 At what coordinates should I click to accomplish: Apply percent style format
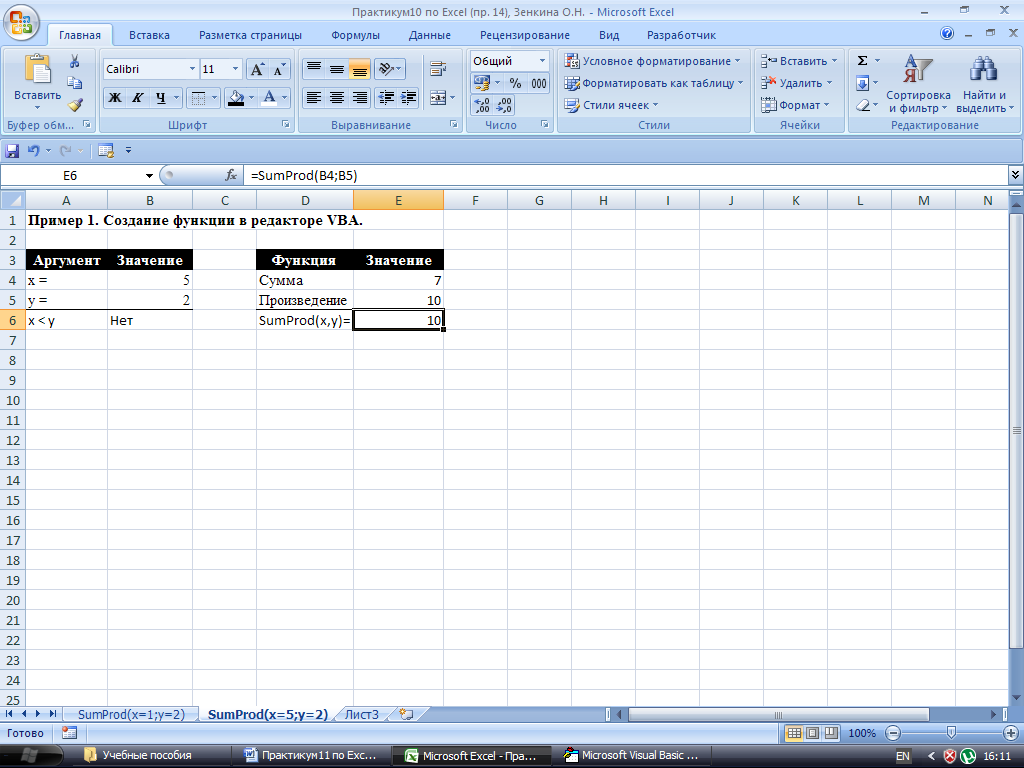point(515,83)
